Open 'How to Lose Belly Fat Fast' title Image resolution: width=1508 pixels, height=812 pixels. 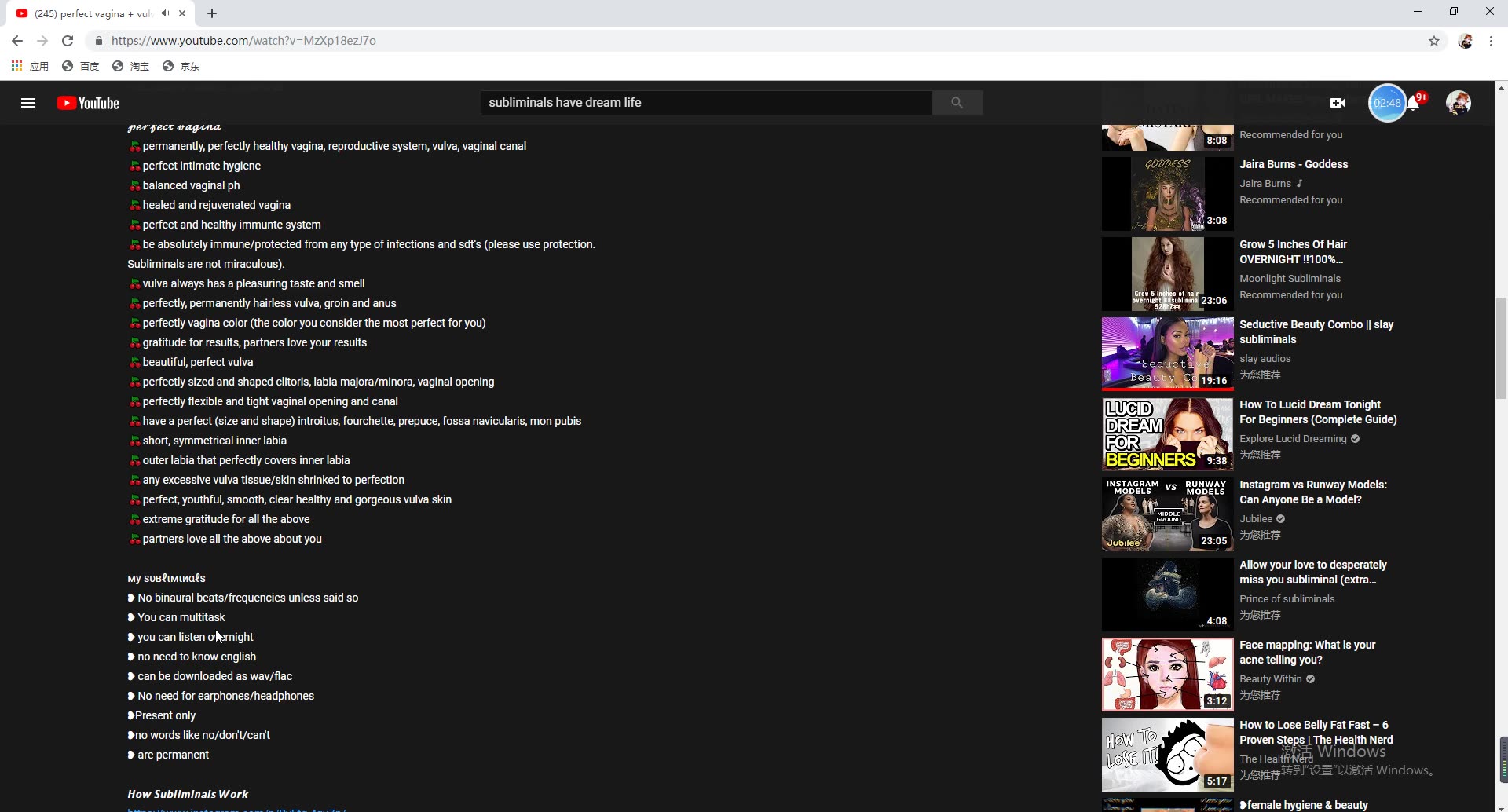click(x=1316, y=733)
